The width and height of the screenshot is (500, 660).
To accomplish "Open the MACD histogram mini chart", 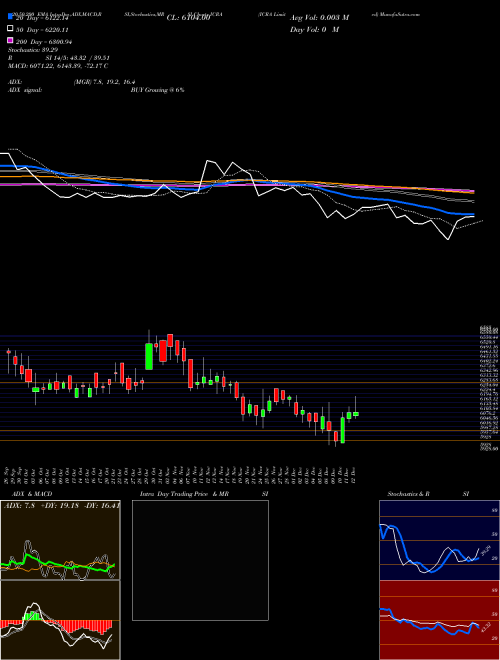I will 60,620.
